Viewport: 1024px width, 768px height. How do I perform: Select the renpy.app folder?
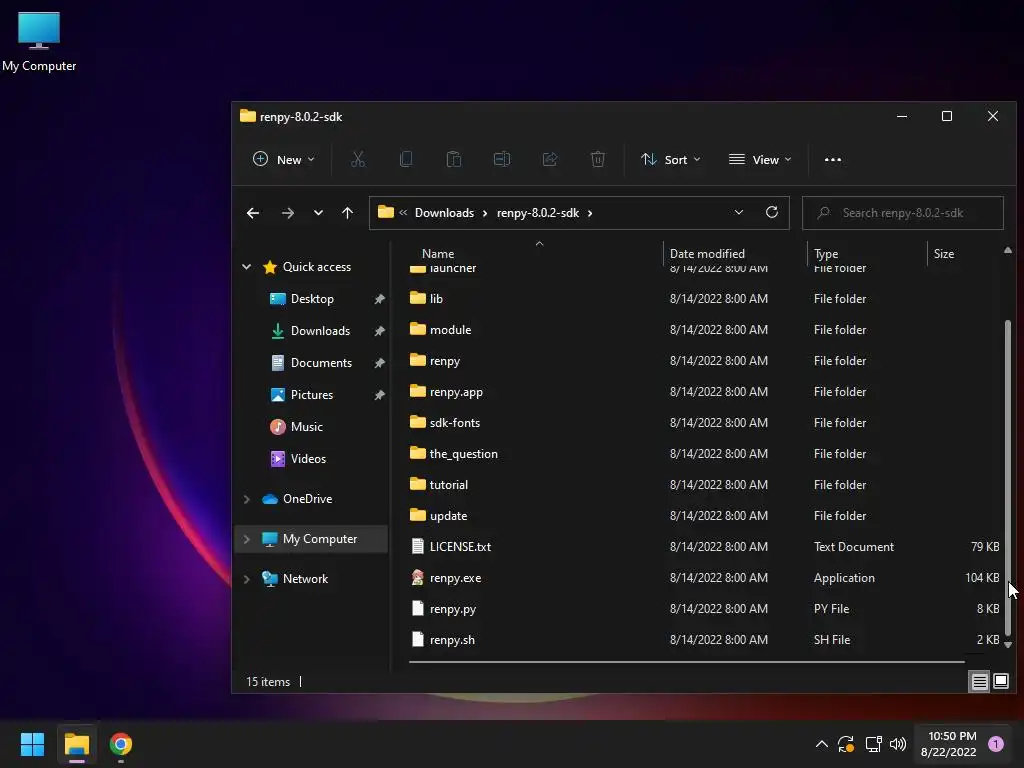click(x=456, y=392)
